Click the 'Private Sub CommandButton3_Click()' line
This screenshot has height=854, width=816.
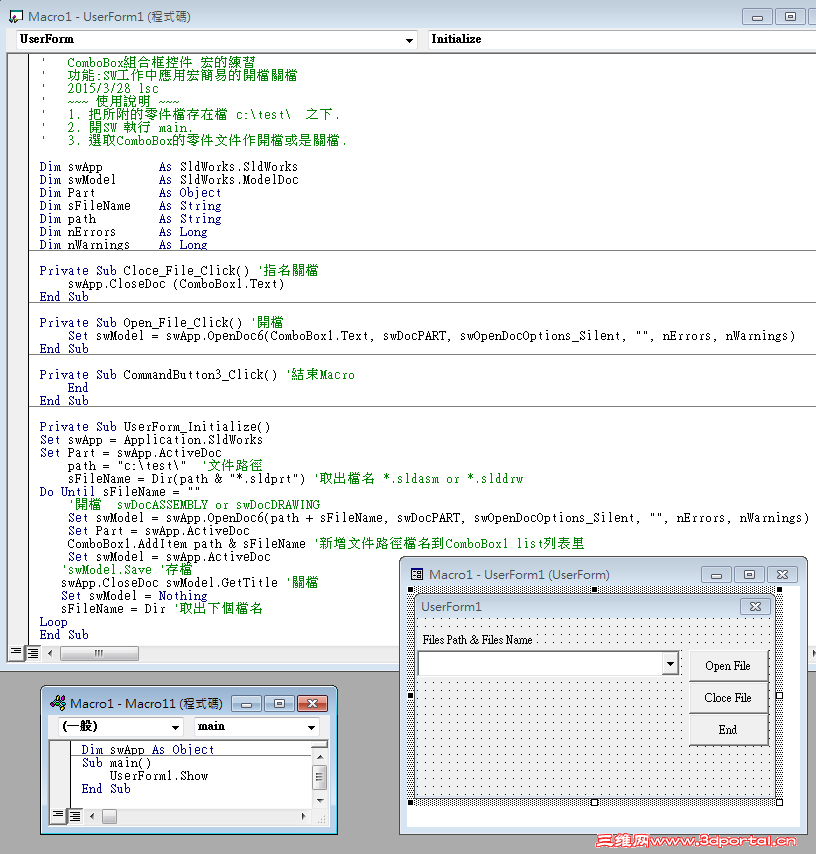[x=159, y=375]
